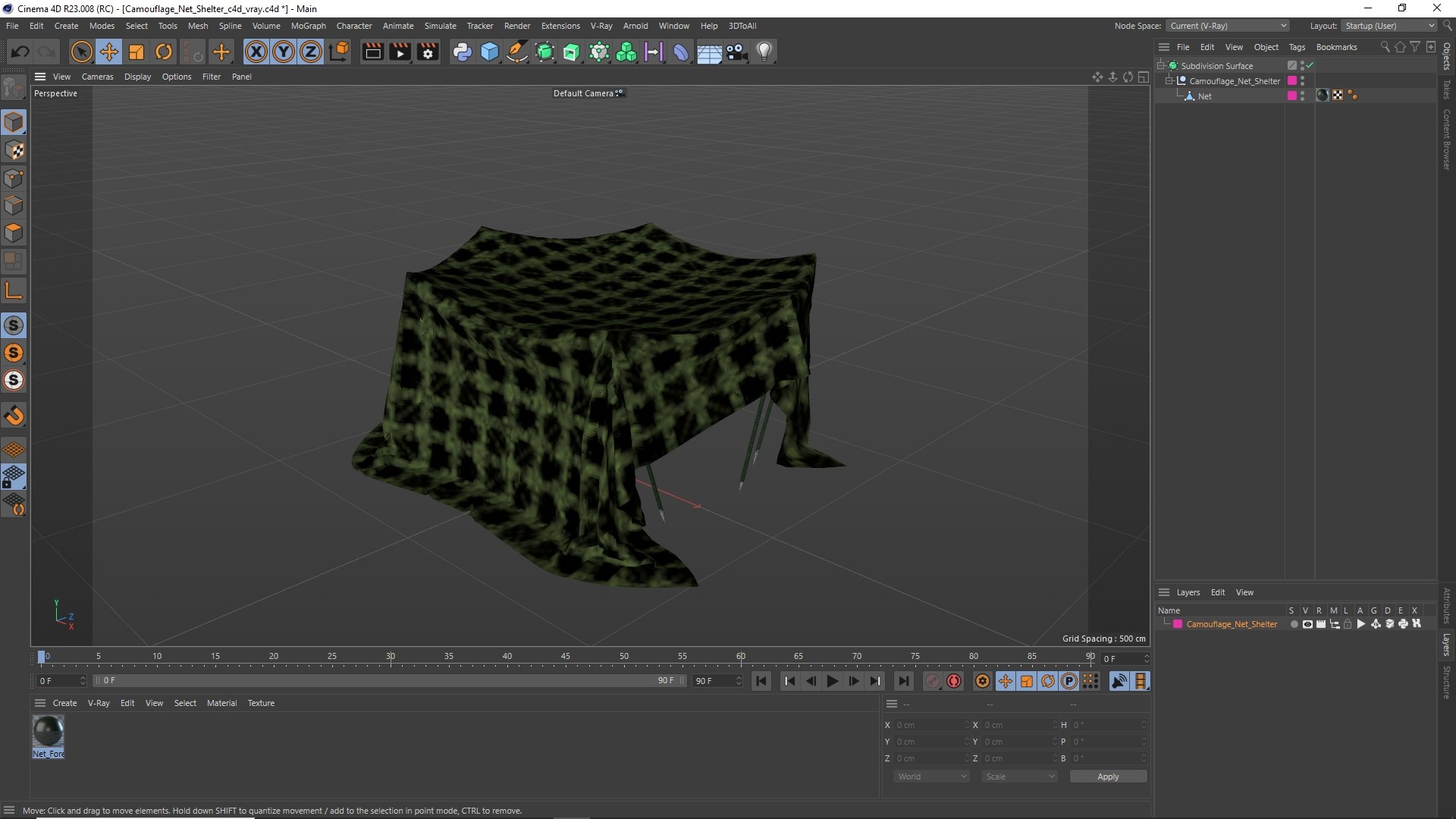Collapse the Camouflage_Net_Shelter object node
Screen dimensions: 1456x819
(1169, 80)
